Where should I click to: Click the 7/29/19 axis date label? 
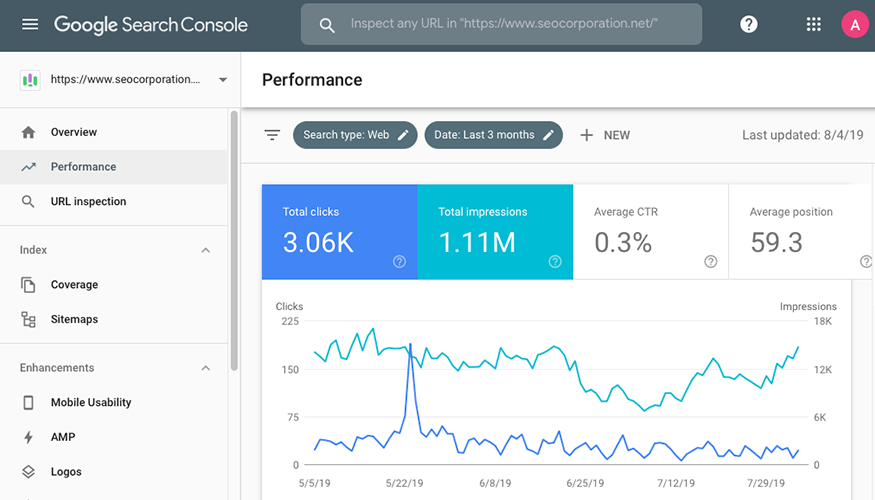tap(766, 483)
